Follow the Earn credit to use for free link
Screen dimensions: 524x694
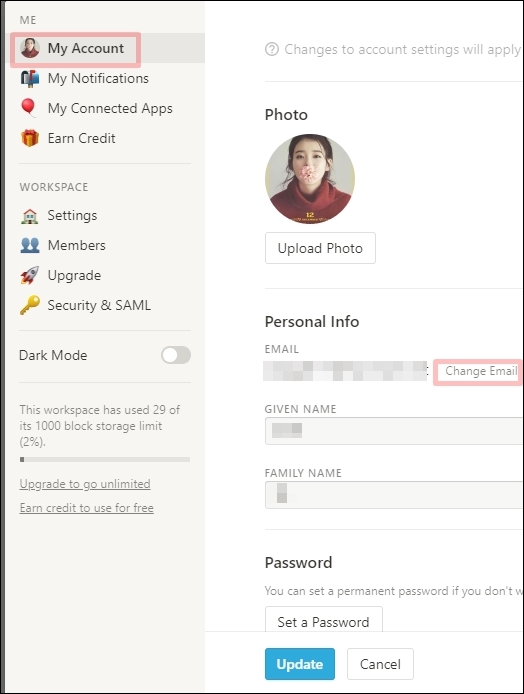87,508
